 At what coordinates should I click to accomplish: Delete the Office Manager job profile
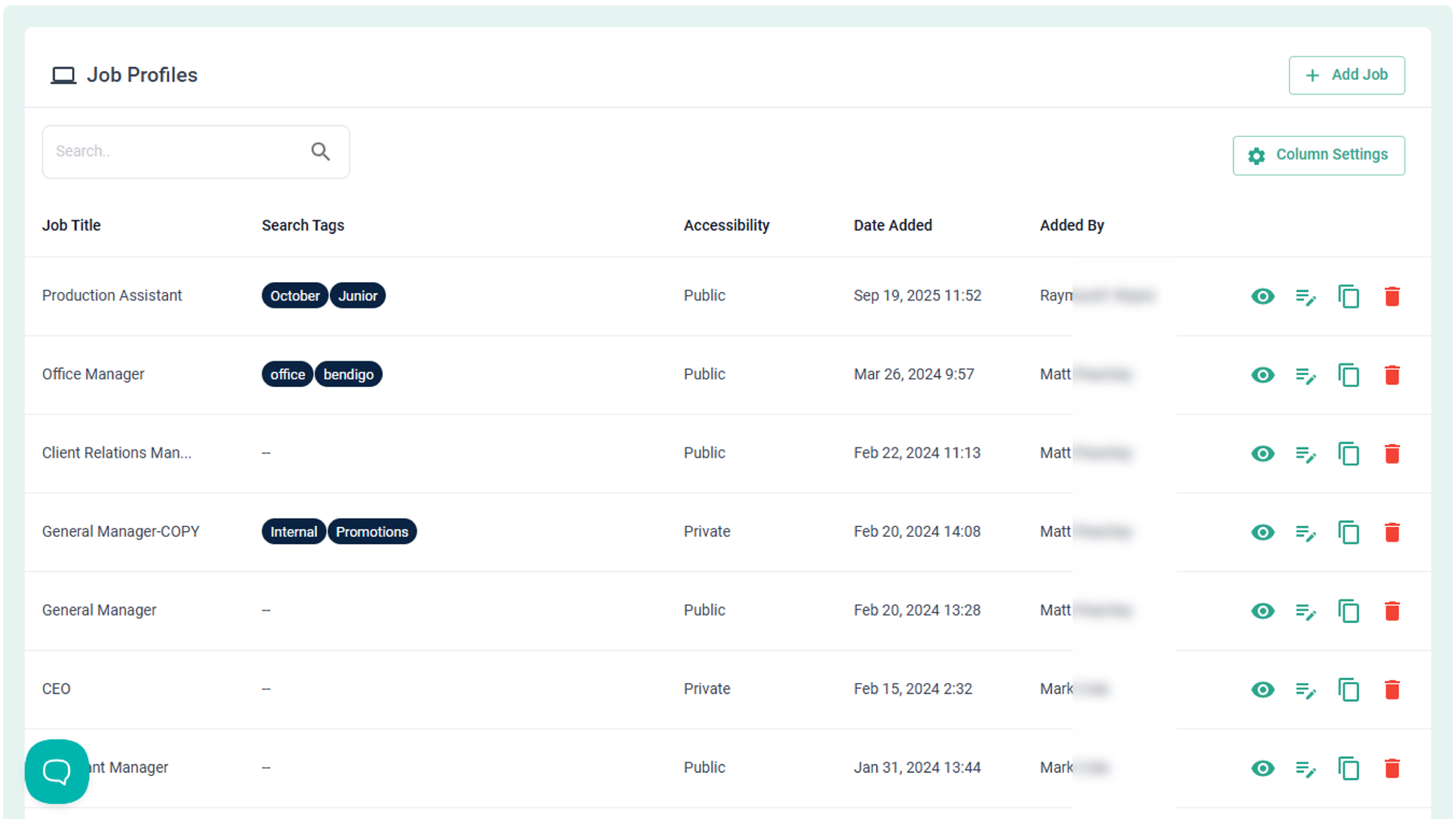point(1391,375)
